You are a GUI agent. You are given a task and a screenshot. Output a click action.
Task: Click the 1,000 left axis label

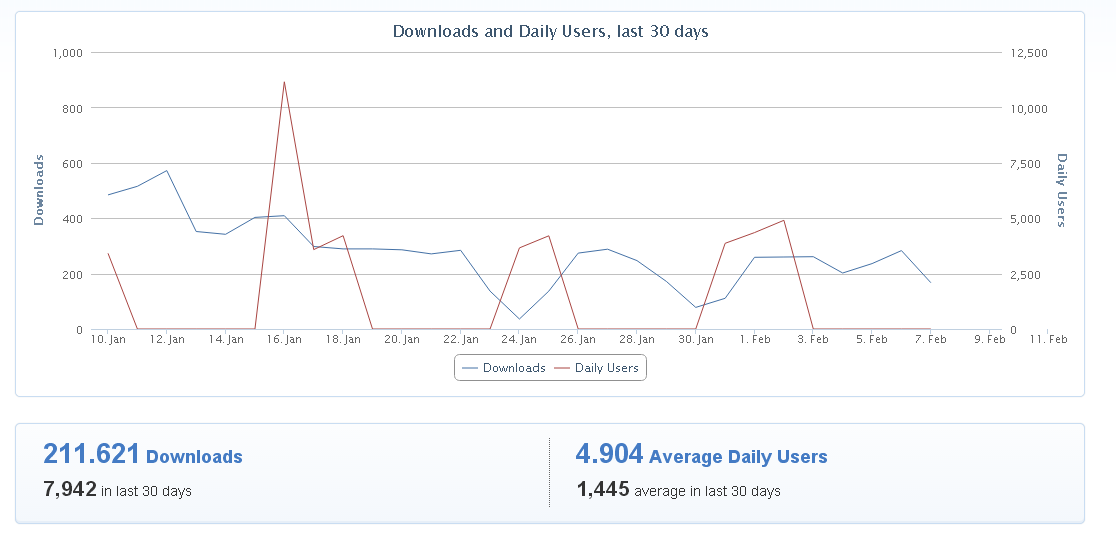coord(66,53)
